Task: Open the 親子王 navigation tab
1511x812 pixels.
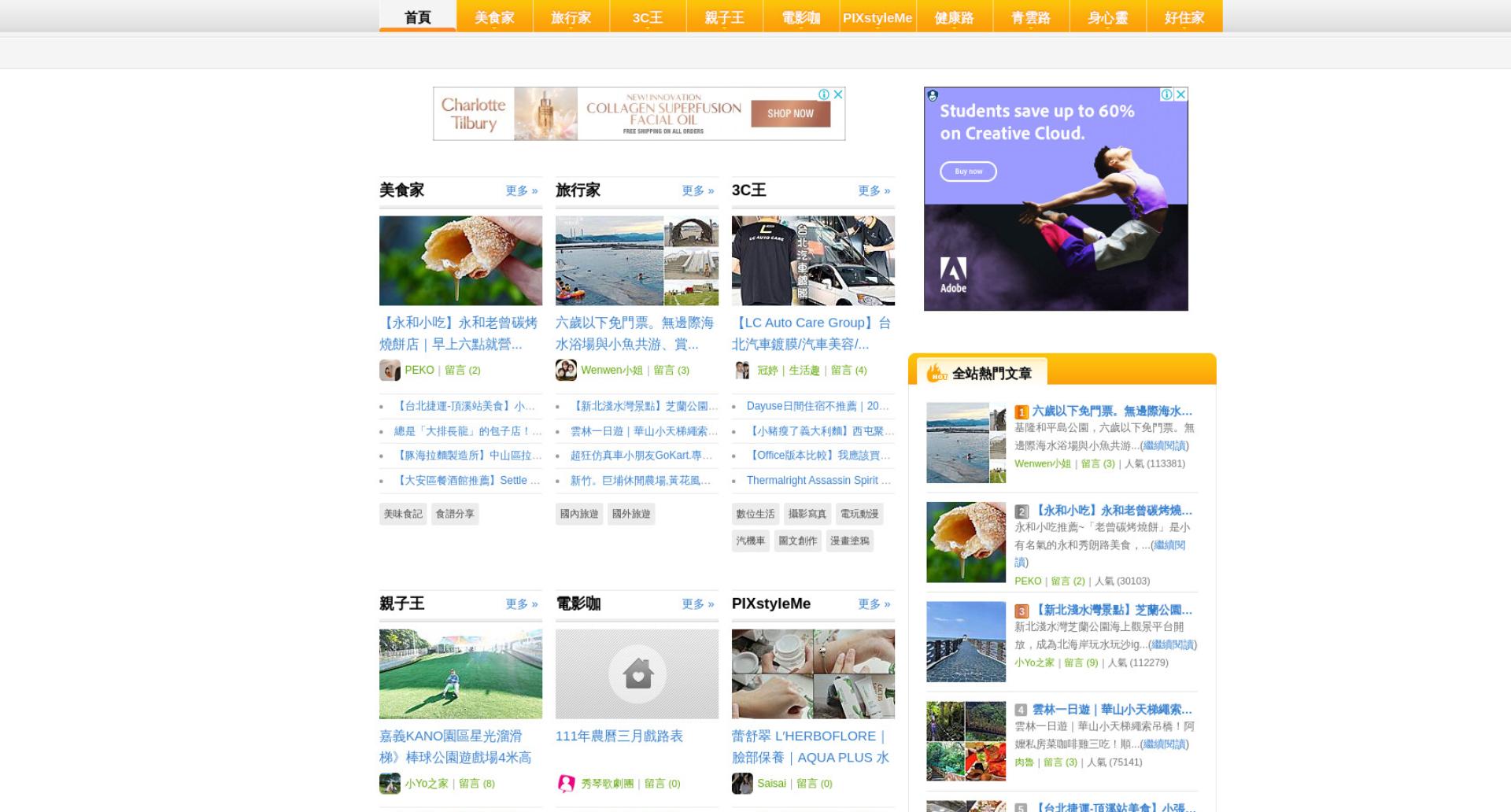Action: [x=724, y=17]
